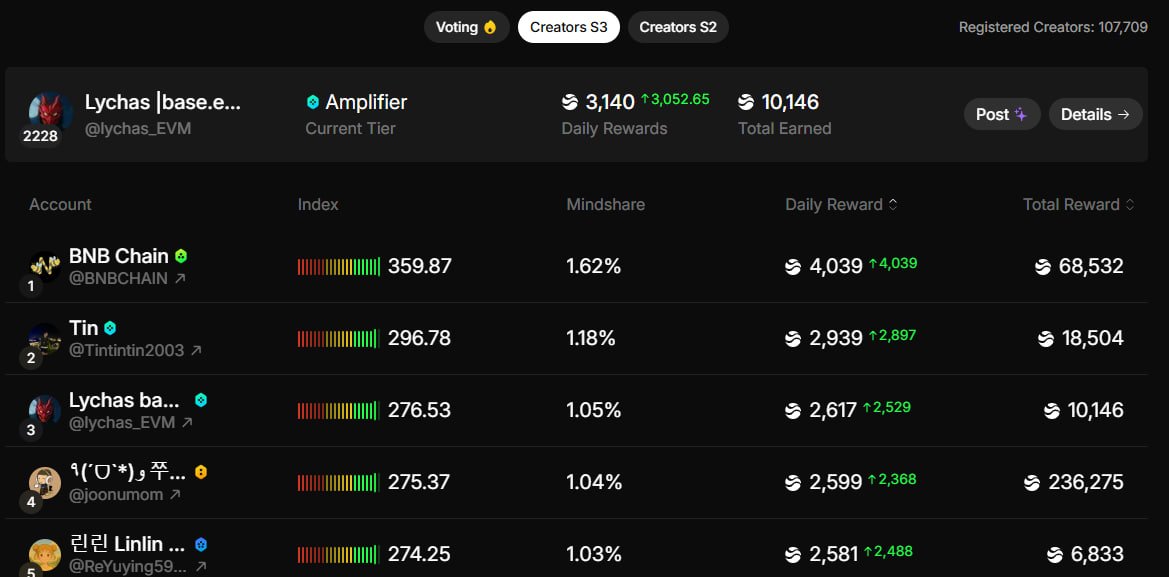Click Tin's tier badge icon
Viewport: 1169px width, 577px height.
point(110,327)
